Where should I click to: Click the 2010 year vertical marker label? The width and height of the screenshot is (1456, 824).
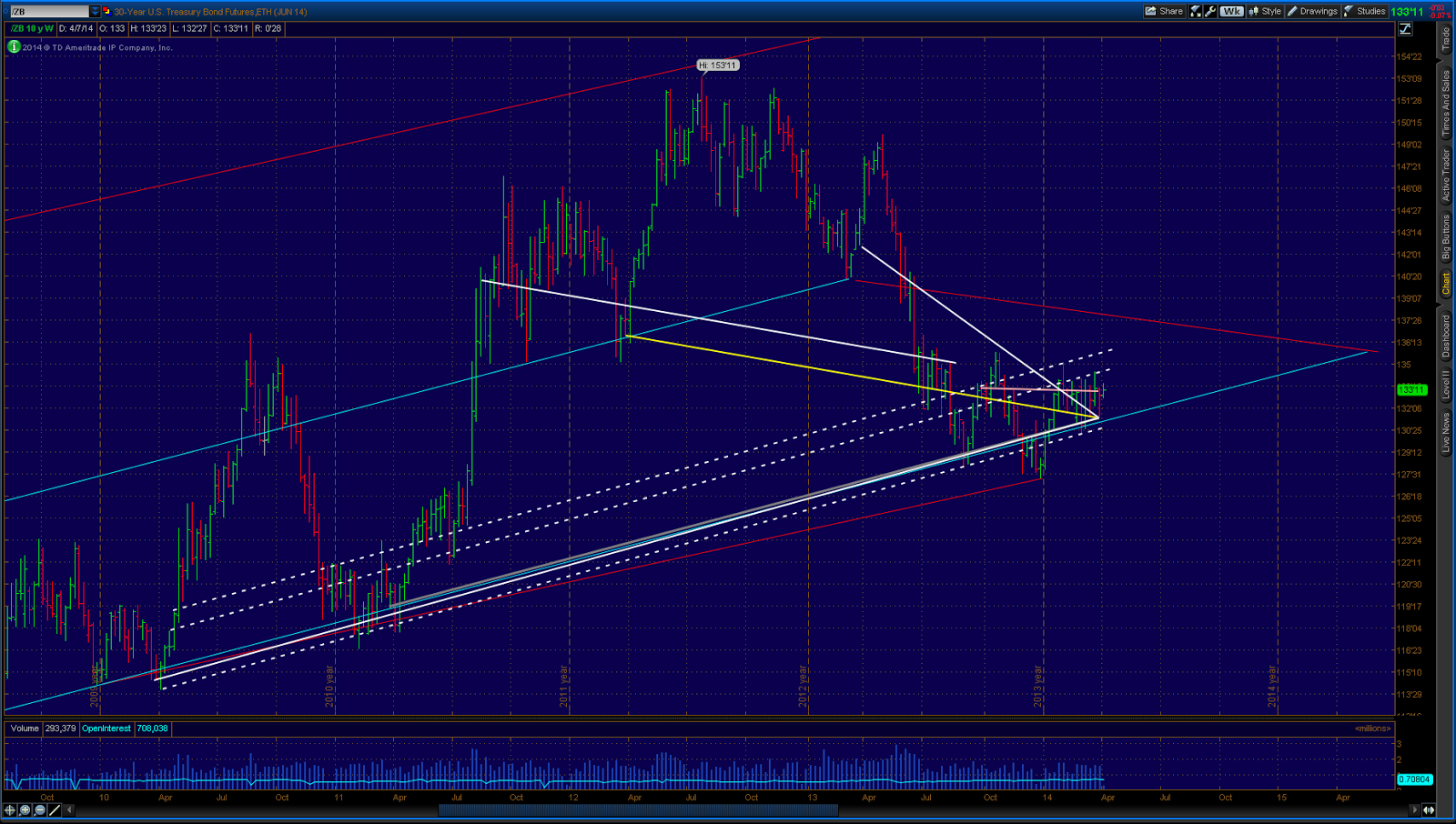tap(330, 688)
